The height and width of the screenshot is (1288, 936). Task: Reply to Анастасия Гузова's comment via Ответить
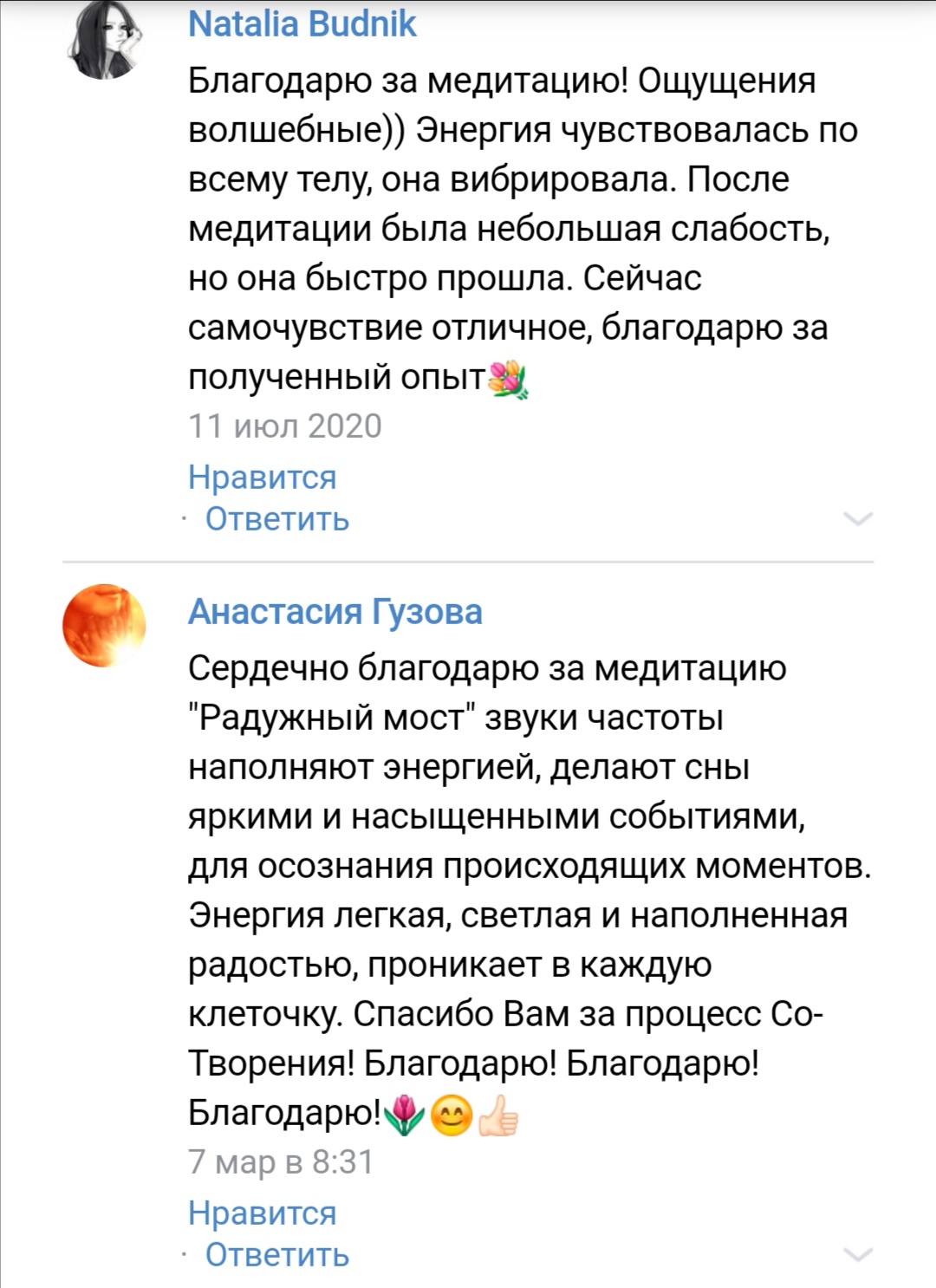point(277,1255)
